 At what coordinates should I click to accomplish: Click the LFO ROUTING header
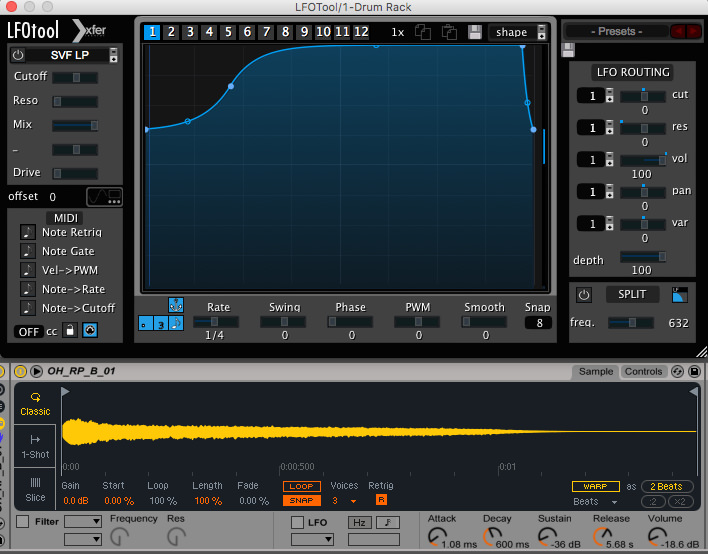tap(633, 72)
